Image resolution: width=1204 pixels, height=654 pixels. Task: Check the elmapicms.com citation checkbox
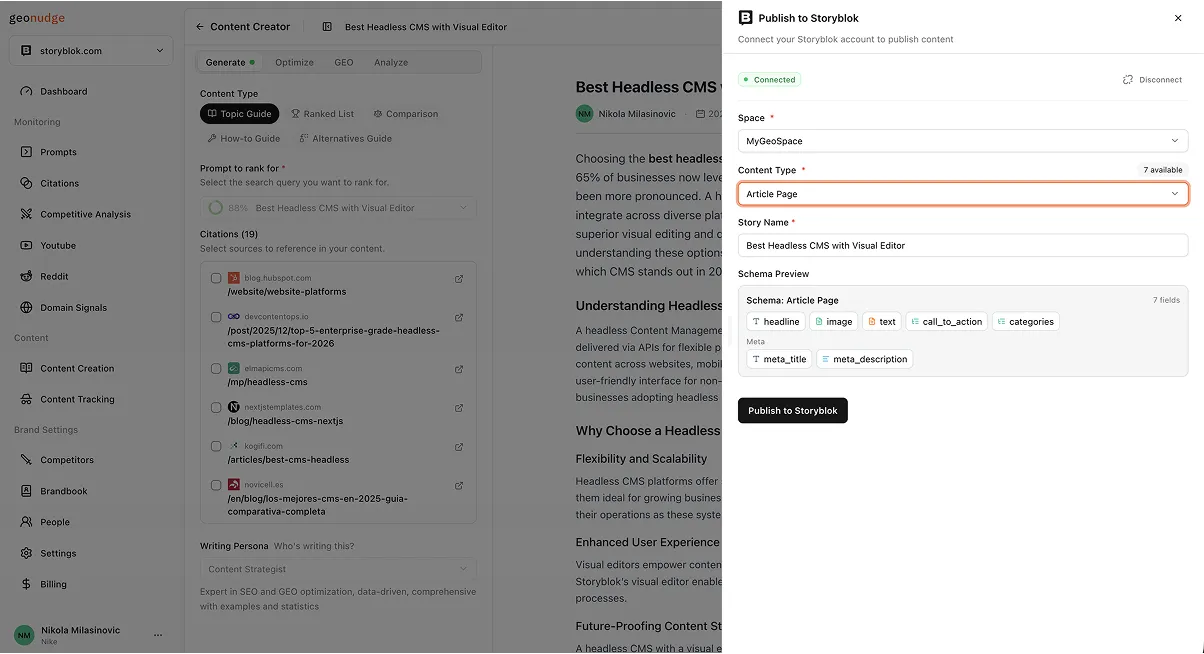pyautogui.click(x=216, y=368)
